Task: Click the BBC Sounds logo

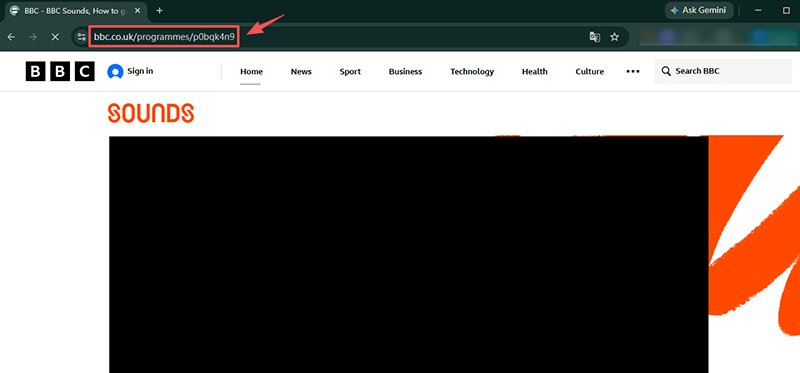Action: pyautogui.click(x=151, y=113)
